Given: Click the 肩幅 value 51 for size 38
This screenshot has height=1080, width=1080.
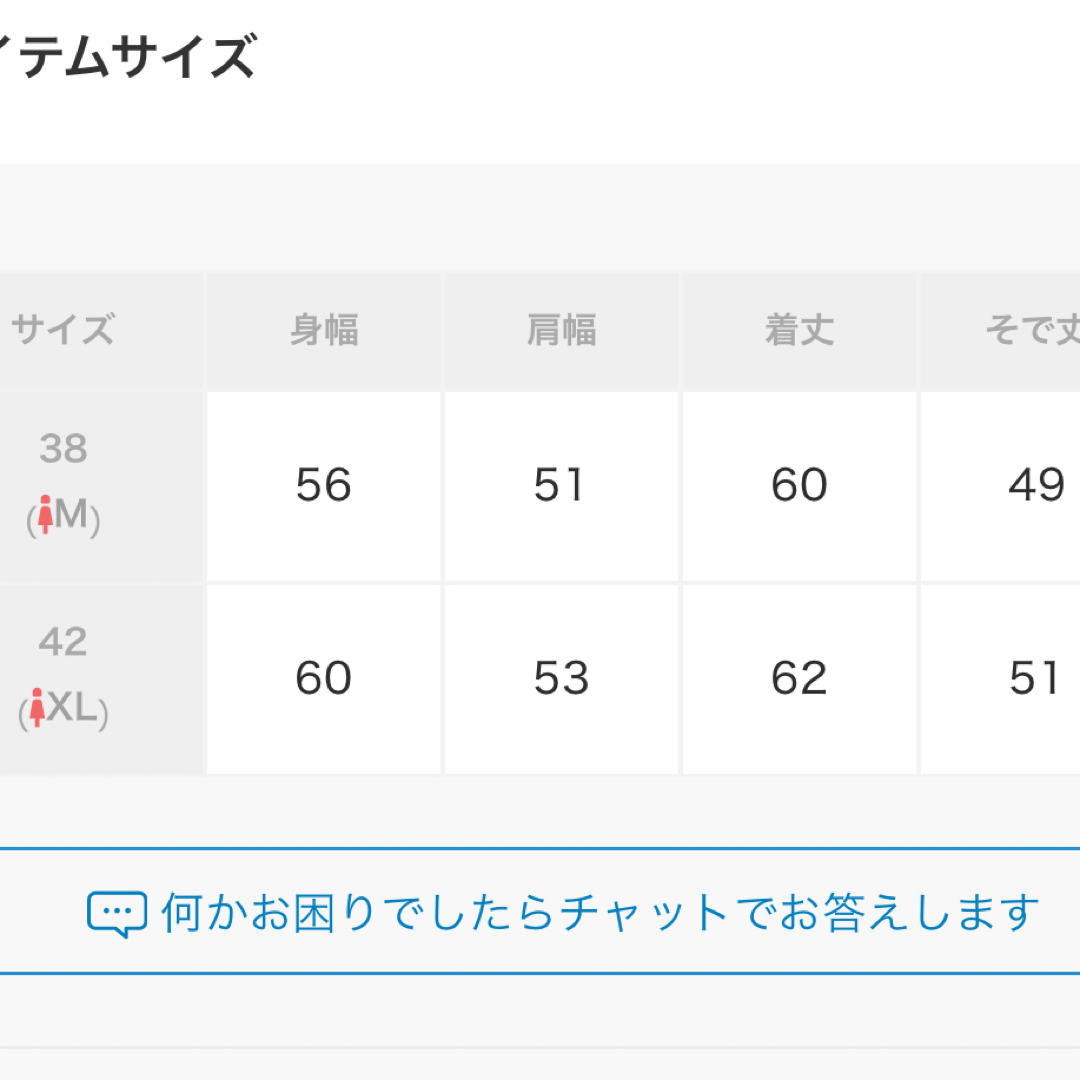Looking at the screenshot, I should (561, 486).
